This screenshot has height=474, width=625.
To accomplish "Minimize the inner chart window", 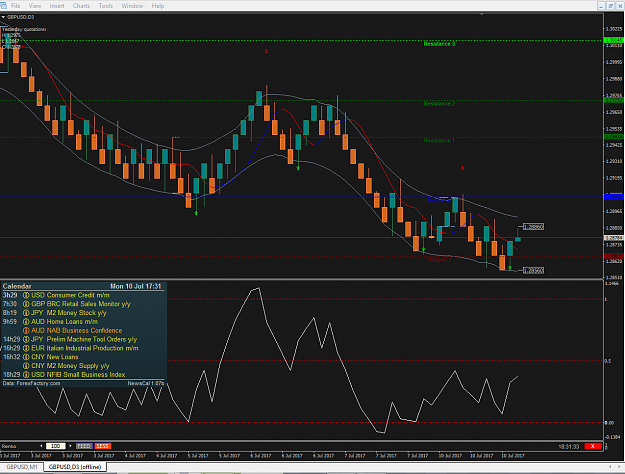I will (601, 6).
